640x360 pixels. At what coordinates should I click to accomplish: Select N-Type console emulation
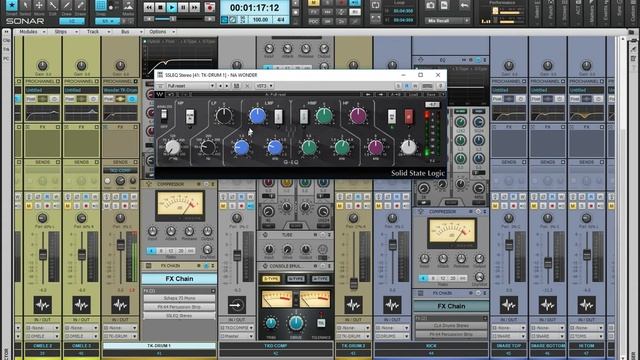(296, 279)
